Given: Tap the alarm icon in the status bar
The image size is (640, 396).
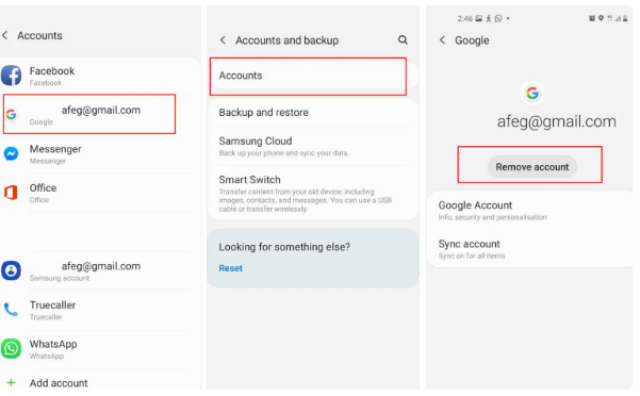Looking at the screenshot, I should coord(592,18).
